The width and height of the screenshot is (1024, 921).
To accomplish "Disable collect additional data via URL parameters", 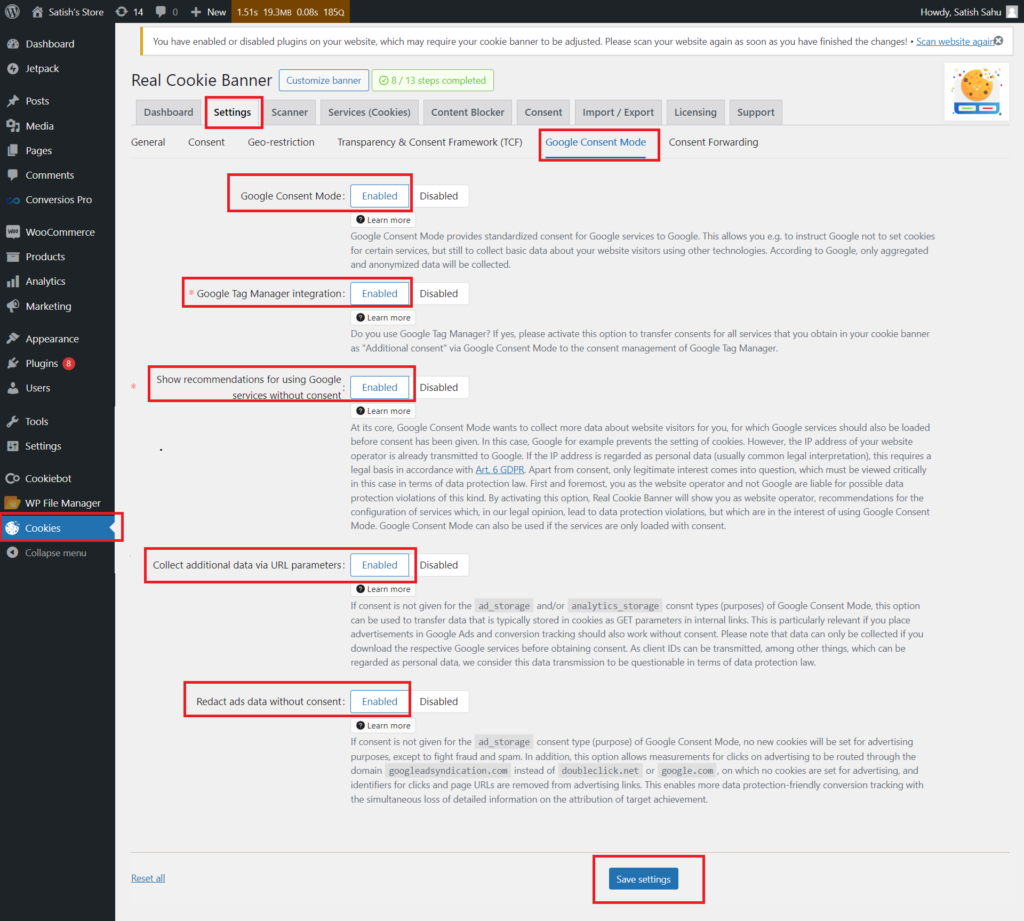I will [x=439, y=565].
